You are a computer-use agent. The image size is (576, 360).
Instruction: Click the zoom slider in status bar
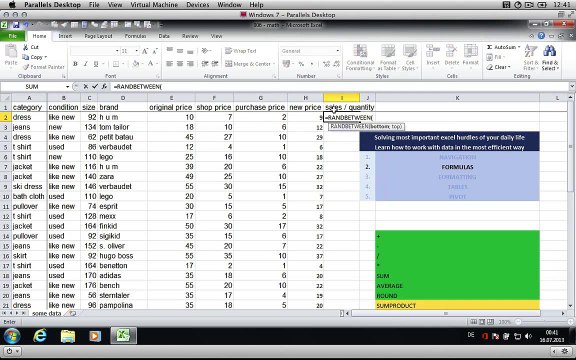point(544,322)
